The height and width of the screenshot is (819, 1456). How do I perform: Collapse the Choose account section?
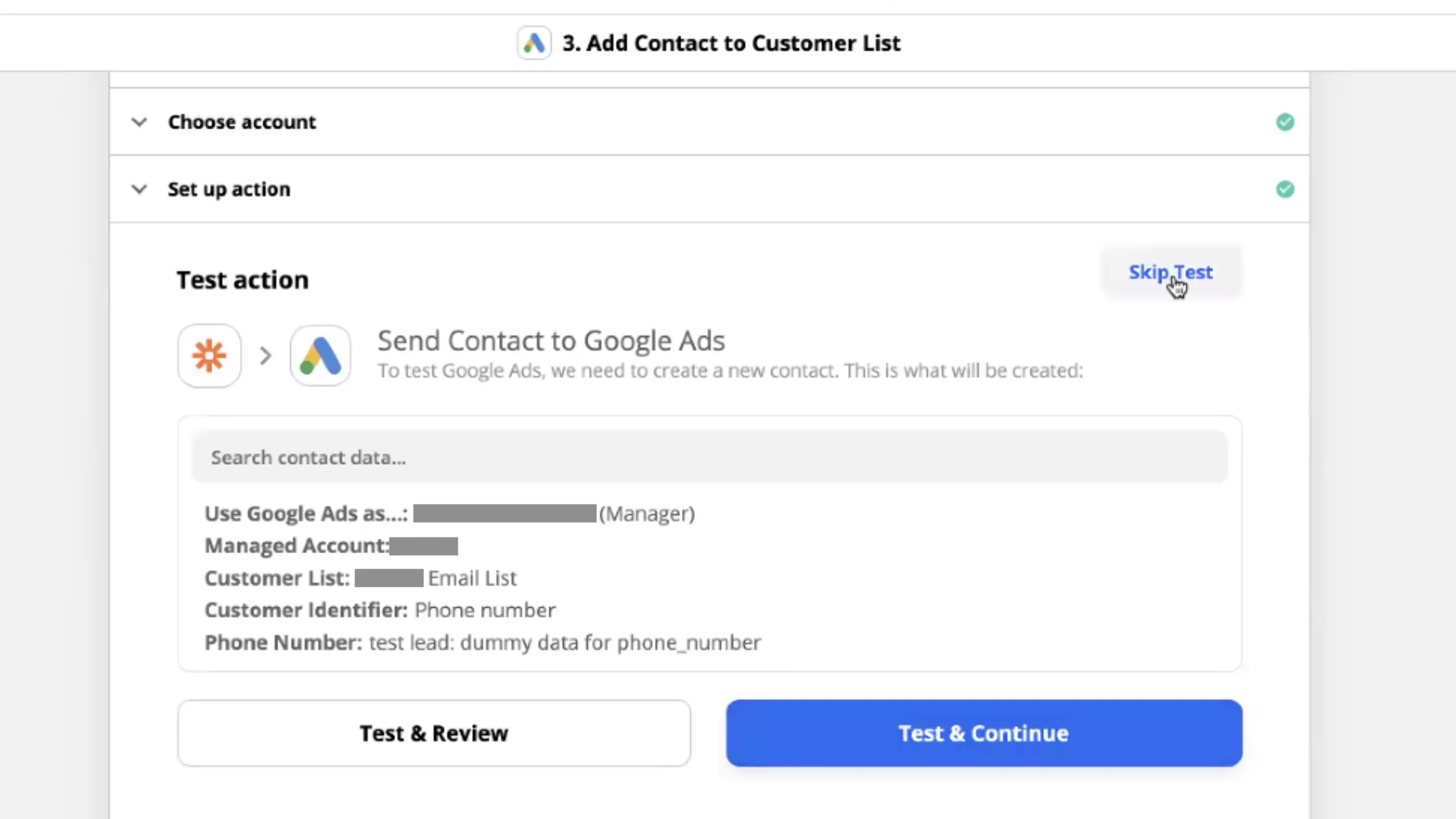click(x=139, y=122)
